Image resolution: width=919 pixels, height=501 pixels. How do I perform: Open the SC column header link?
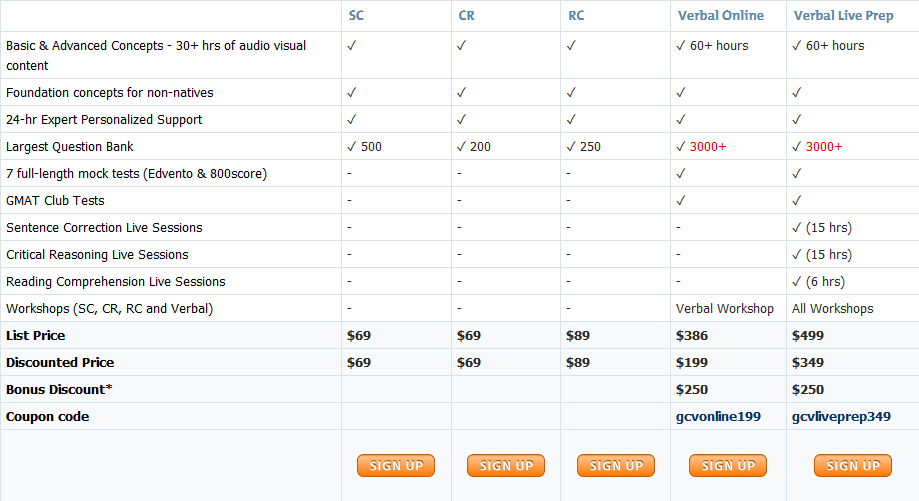356,15
